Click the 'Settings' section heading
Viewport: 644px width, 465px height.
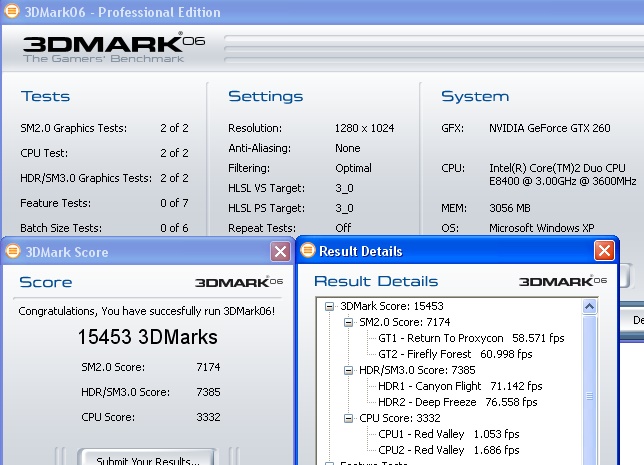265,96
